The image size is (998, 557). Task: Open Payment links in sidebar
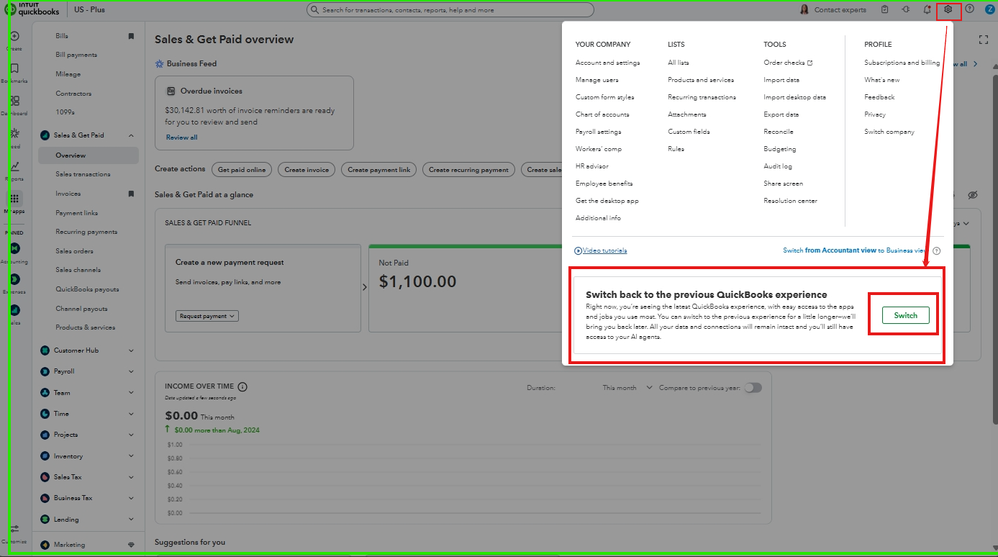76,213
